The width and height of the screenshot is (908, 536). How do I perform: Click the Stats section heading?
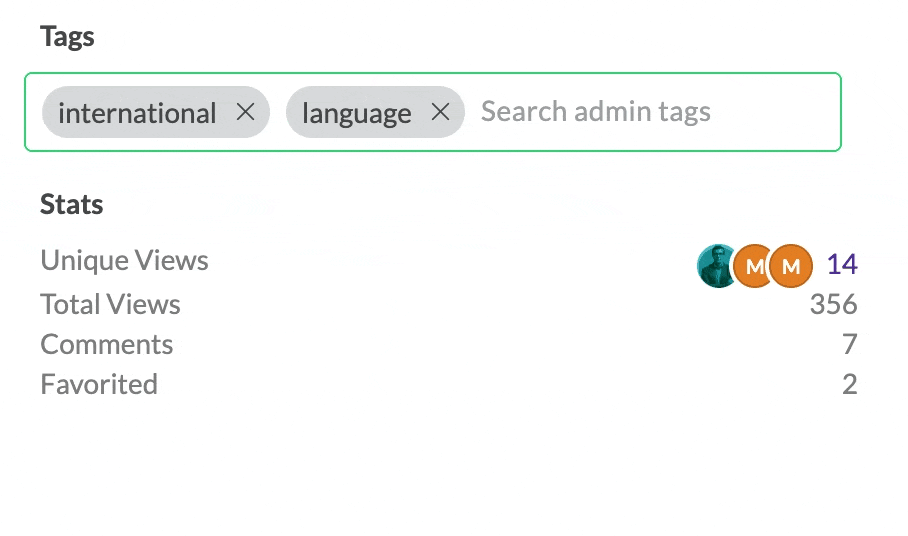(x=72, y=204)
